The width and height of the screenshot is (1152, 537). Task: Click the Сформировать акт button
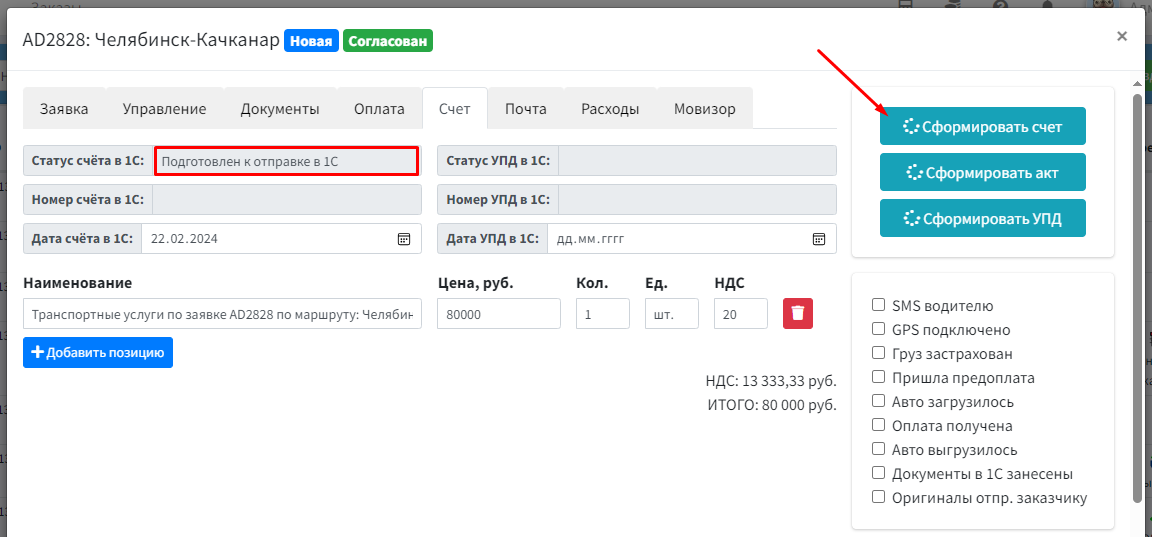(x=982, y=173)
